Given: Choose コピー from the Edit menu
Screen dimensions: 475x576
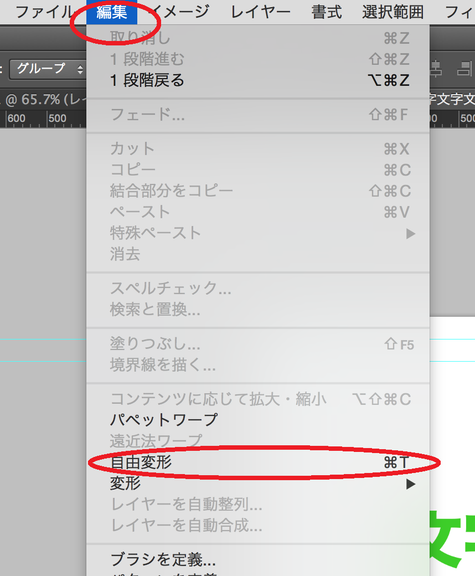Looking at the screenshot, I should click(258, 170).
